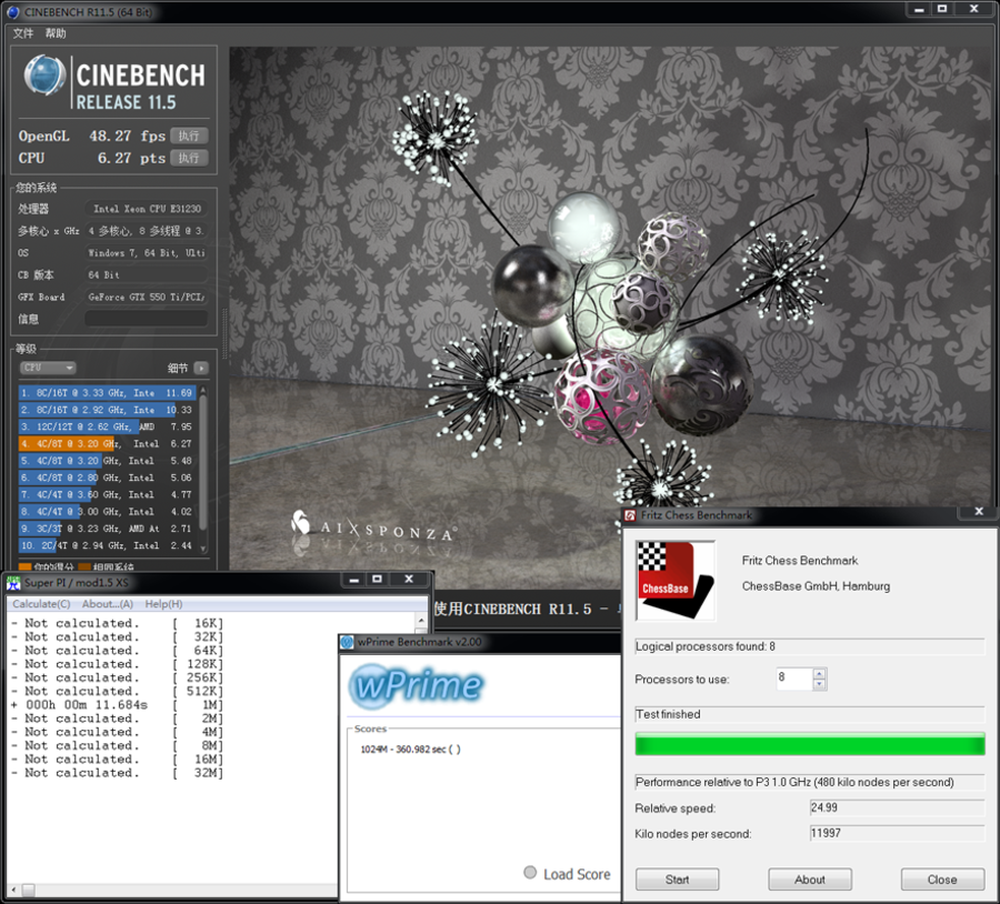Click the 信息 info input field
Image resolution: width=1000 pixels, height=904 pixels.
(x=146, y=319)
